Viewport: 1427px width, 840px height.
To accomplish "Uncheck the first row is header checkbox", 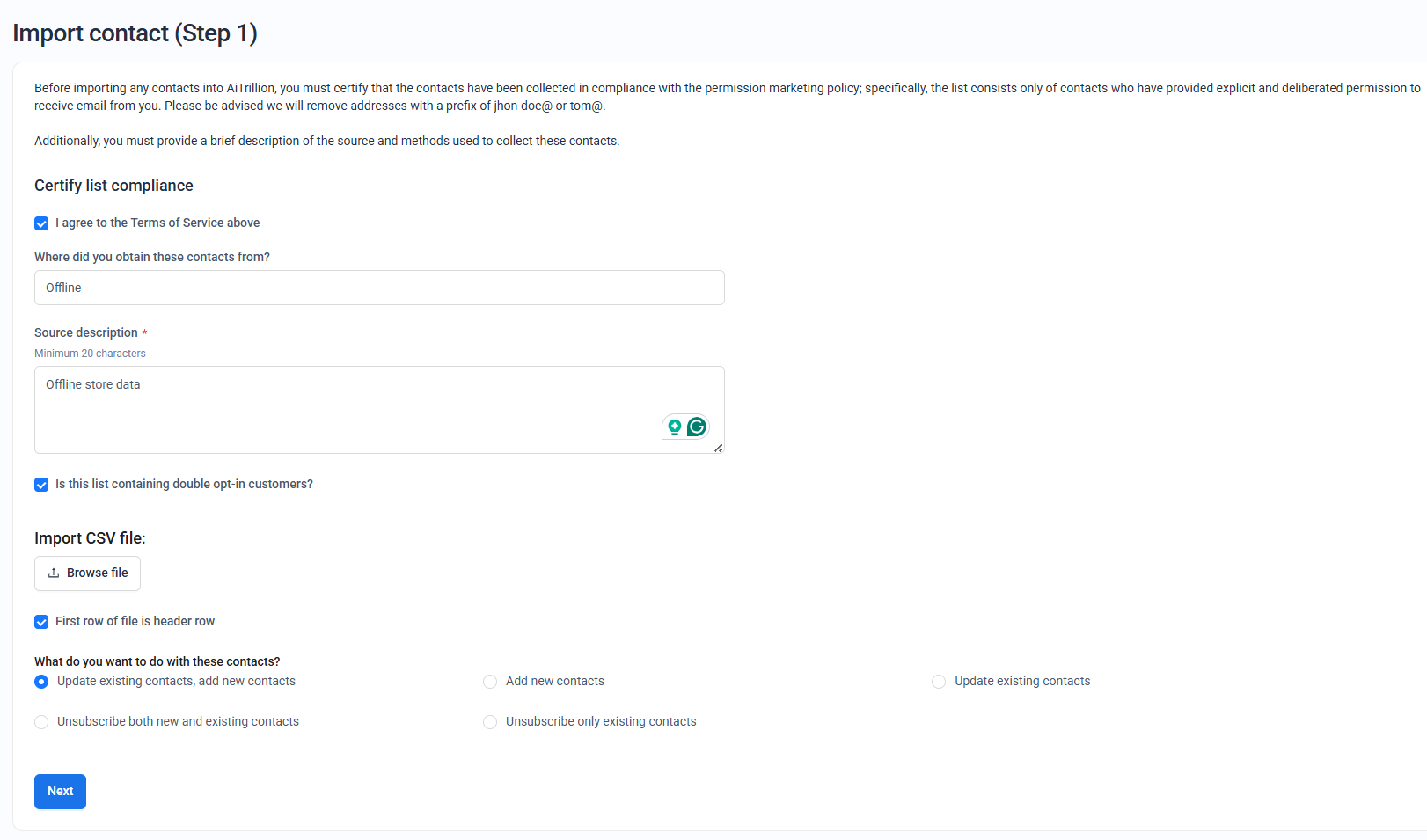I will click(41, 622).
